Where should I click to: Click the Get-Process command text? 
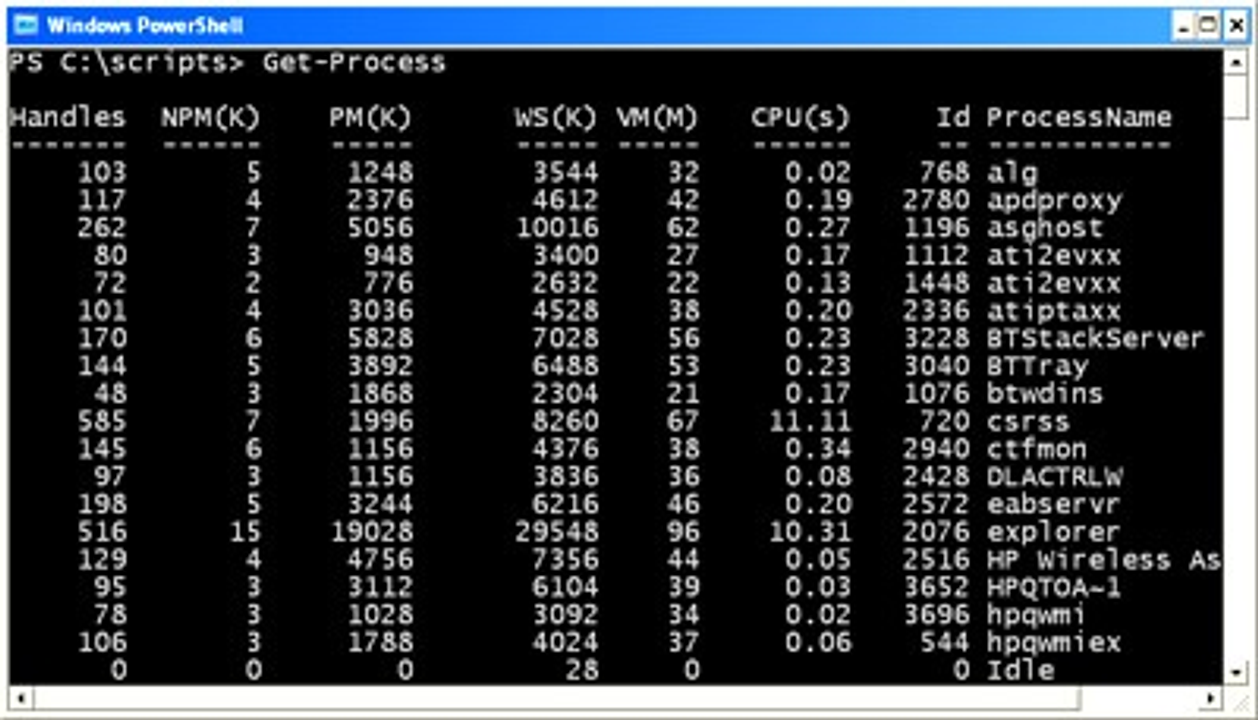(354, 64)
